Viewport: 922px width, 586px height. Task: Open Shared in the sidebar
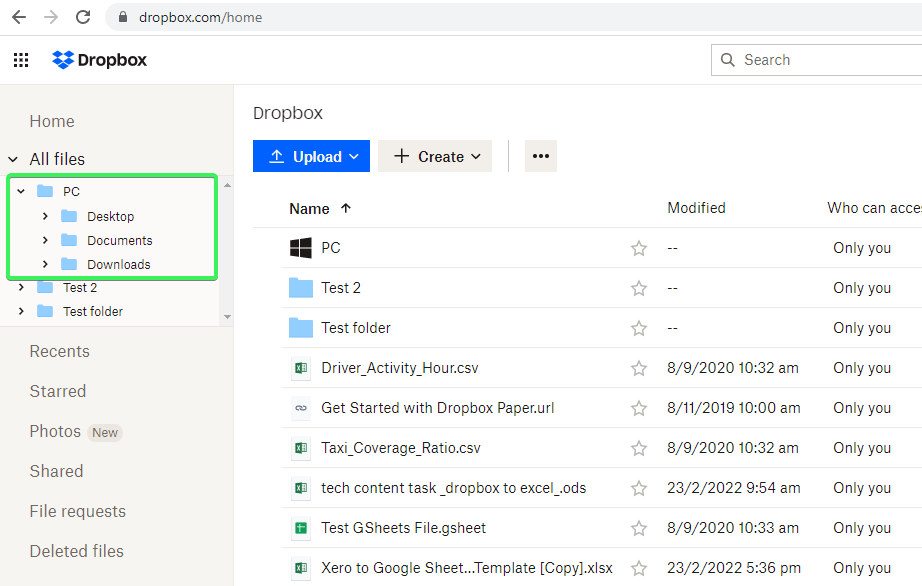point(56,471)
